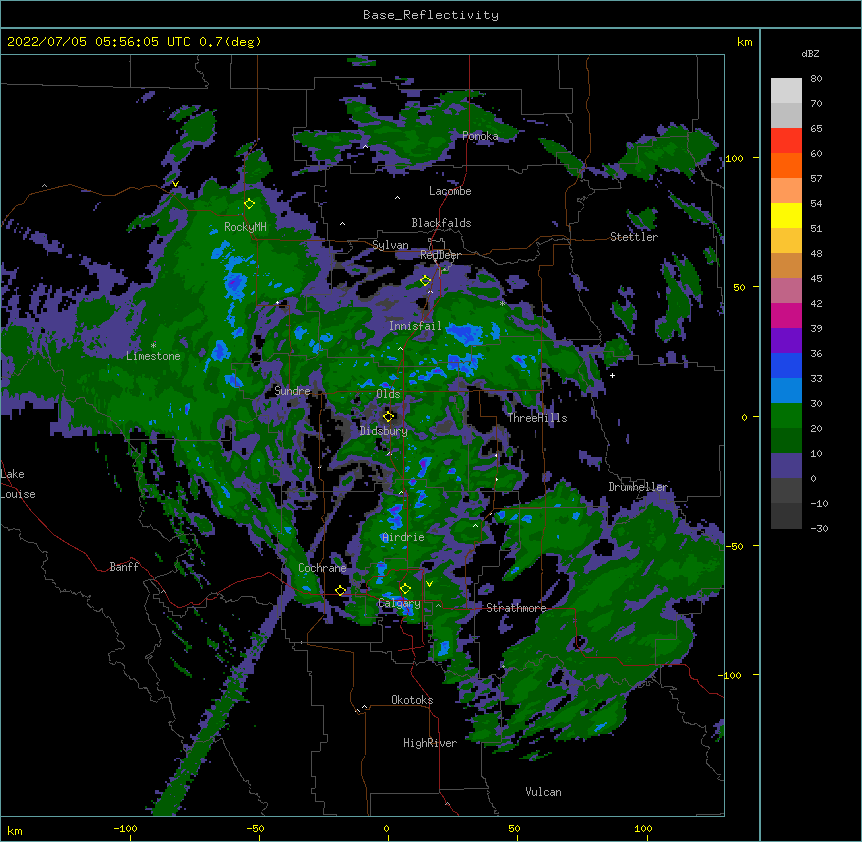Click the Sylvan label
The width and height of the screenshot is (862, 842).
click(390, 245)
